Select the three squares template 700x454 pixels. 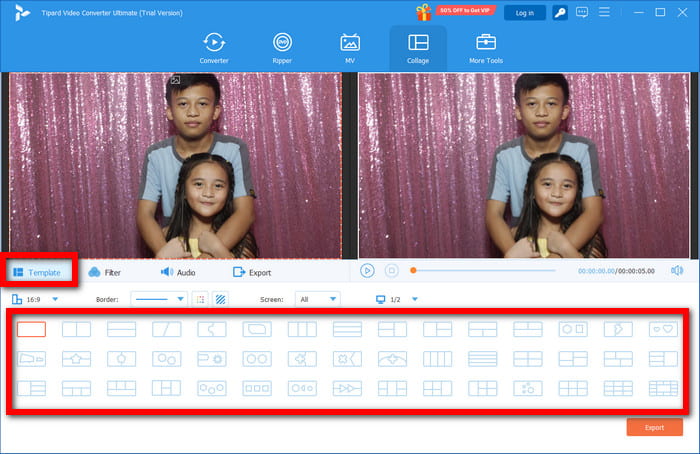point(257,388)
